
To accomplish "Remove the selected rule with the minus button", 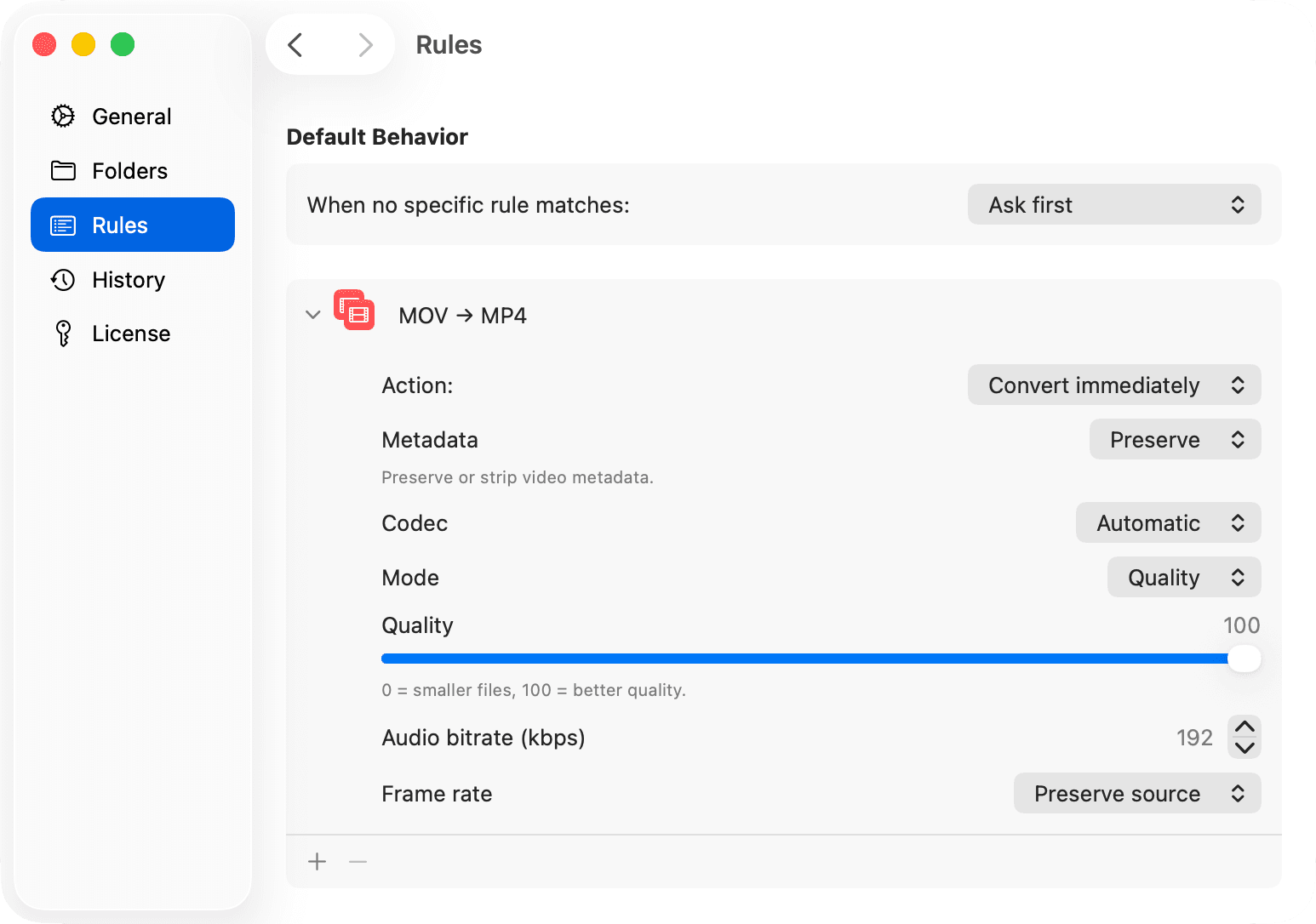I will pyautogui.click(x=358, y=861).
